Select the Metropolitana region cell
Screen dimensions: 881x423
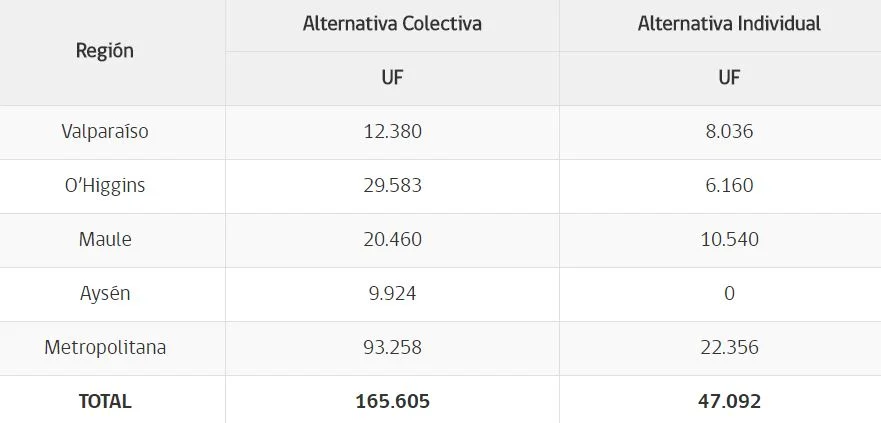click(x=105, y=347)
